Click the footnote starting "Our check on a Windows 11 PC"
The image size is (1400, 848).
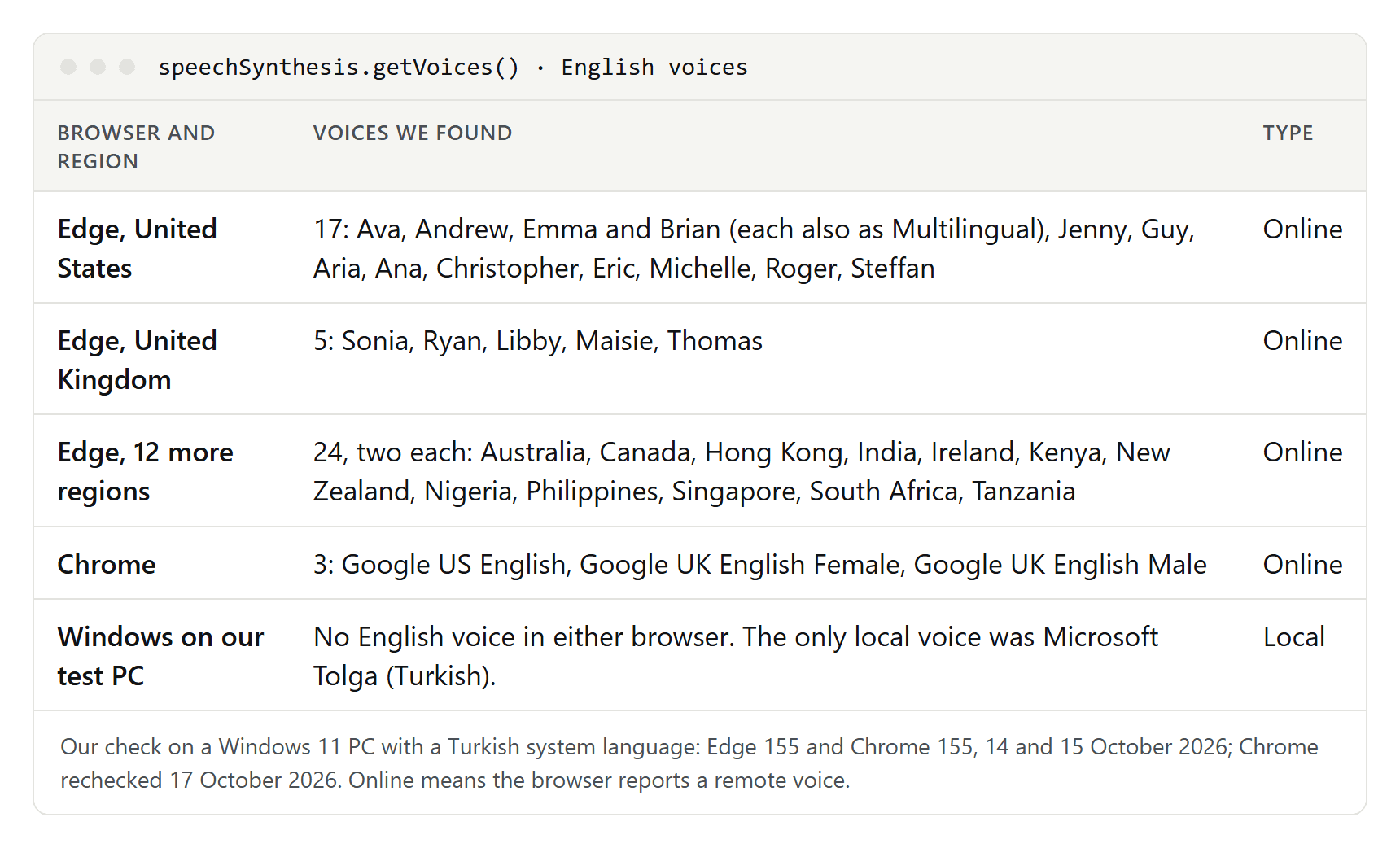click(x=689, y=763)
